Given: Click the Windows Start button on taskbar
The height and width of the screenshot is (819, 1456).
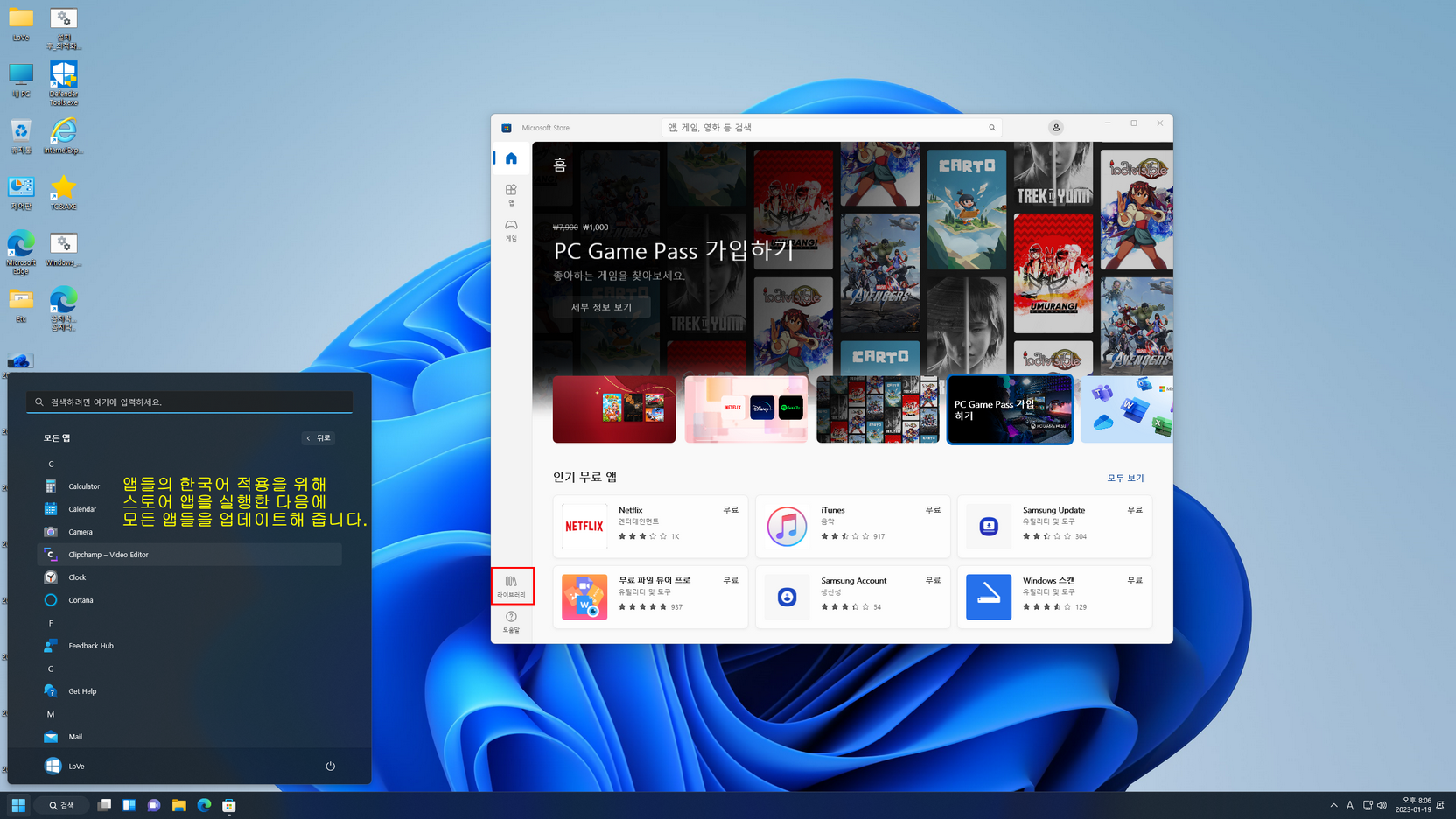Looking at the screenshot, I should point(18,805).
